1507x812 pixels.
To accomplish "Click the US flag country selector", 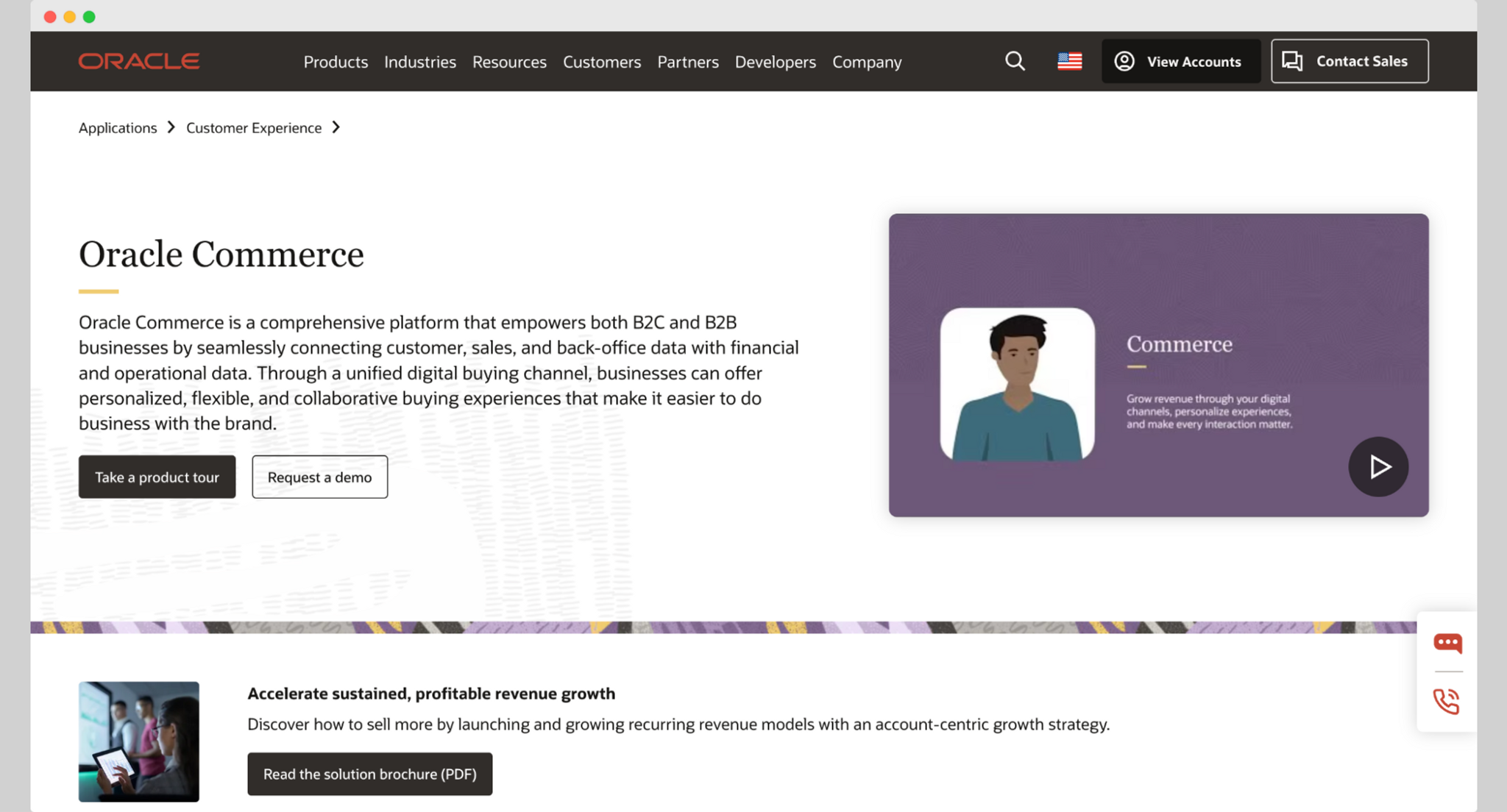I will tap(1069, 61).
